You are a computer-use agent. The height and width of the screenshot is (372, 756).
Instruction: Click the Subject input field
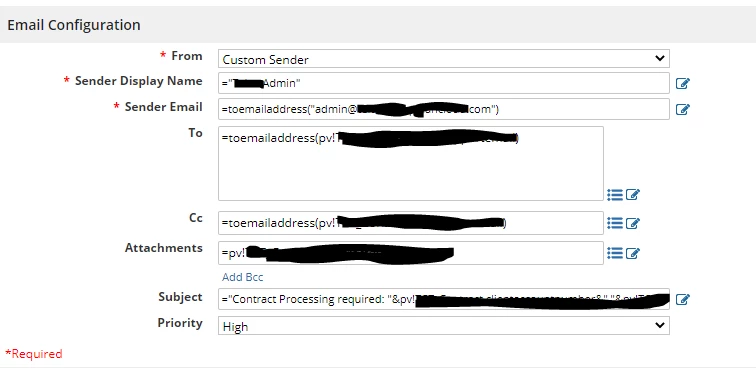coord(444,299)
